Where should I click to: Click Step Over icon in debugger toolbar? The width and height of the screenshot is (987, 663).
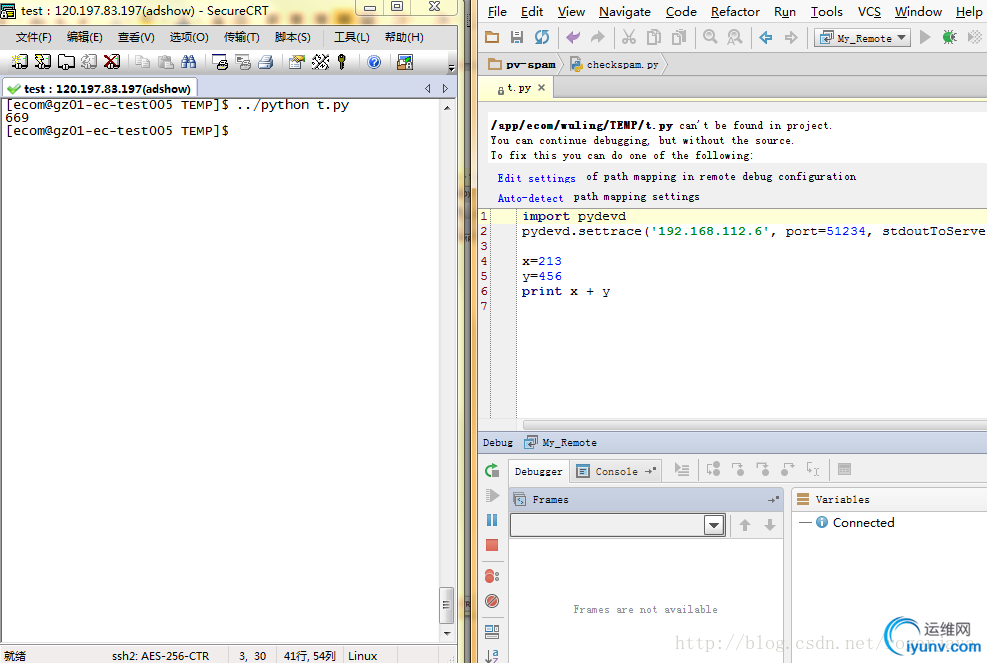(713, 470)
